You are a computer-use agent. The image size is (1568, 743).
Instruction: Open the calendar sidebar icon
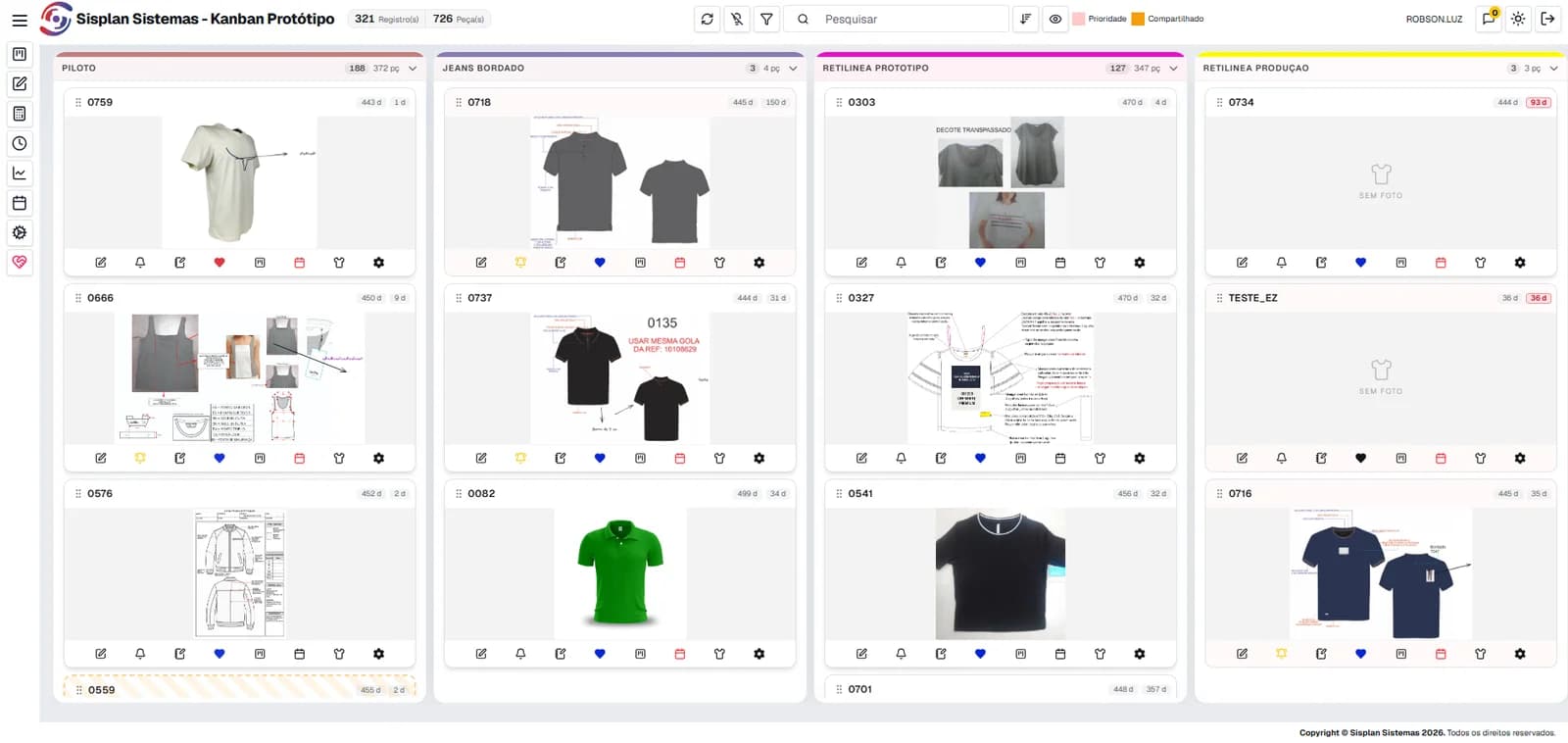20,203
